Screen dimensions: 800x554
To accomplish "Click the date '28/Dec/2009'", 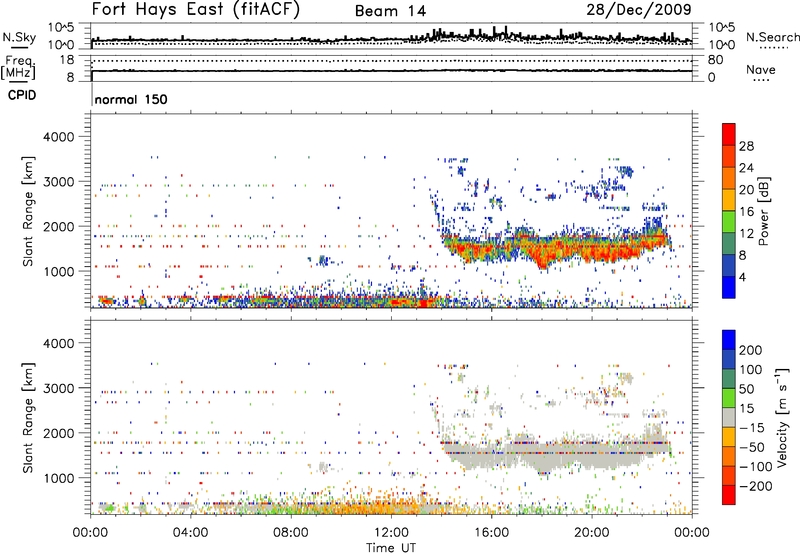I will click(639, 10).
